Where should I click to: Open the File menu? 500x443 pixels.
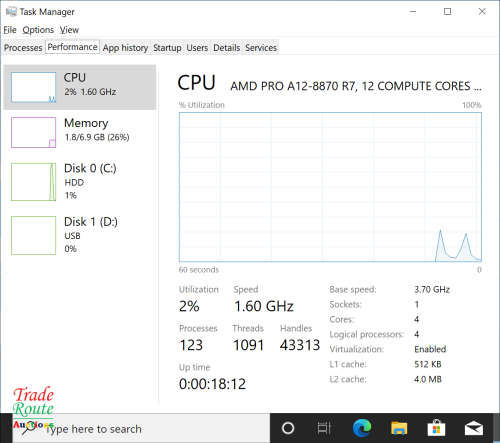coord(10,30)
